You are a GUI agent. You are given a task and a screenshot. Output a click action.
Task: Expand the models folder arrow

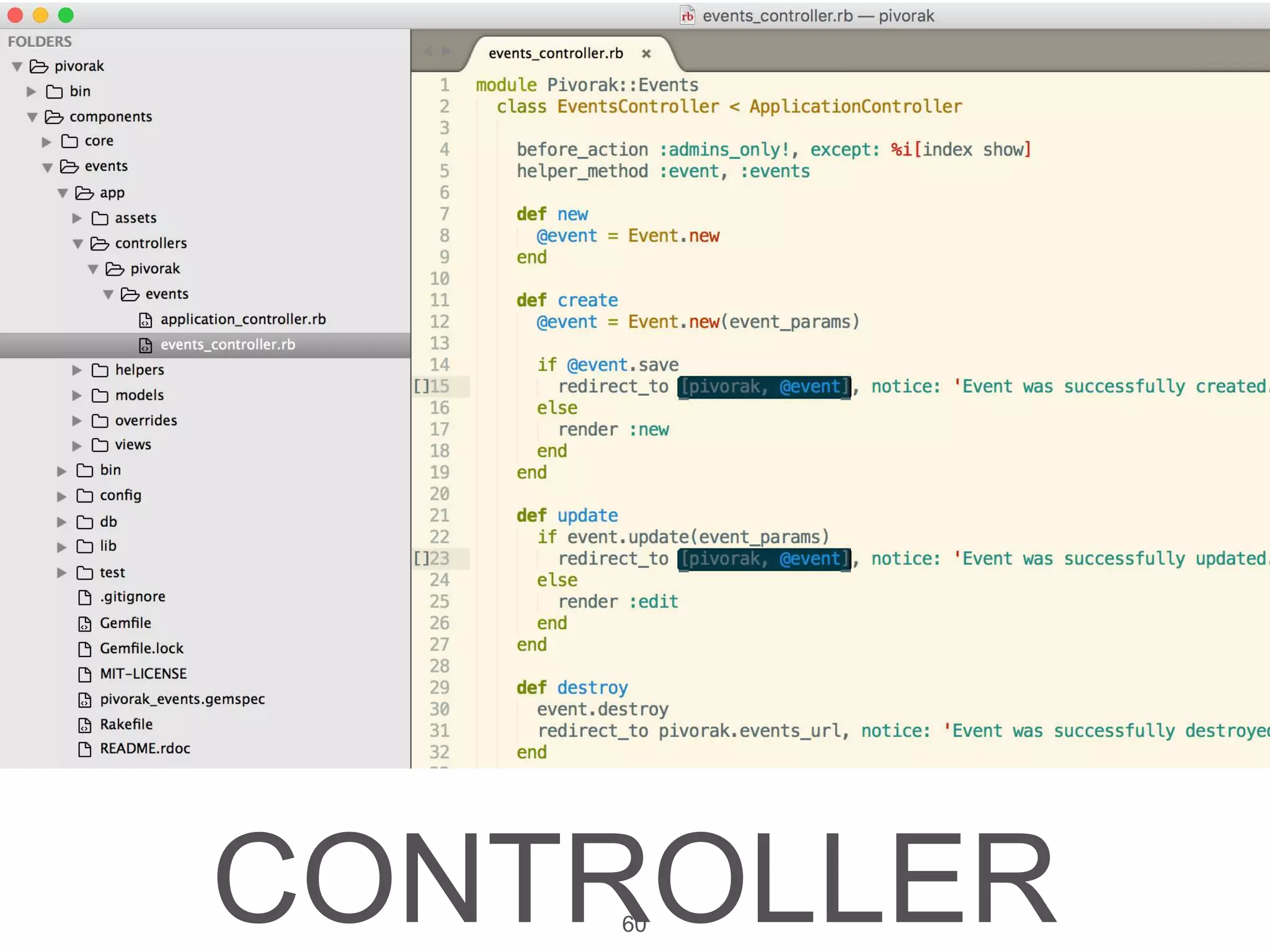click(77, 395)
